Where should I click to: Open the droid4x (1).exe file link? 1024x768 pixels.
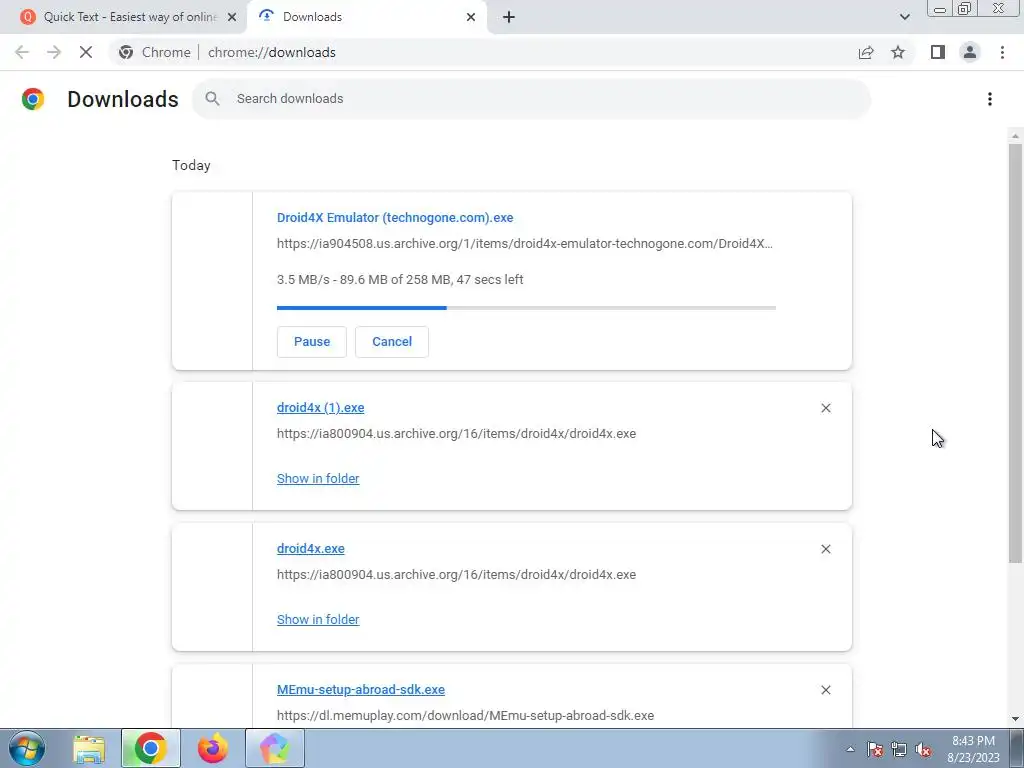pyautogui.click(x=321, y=408)
